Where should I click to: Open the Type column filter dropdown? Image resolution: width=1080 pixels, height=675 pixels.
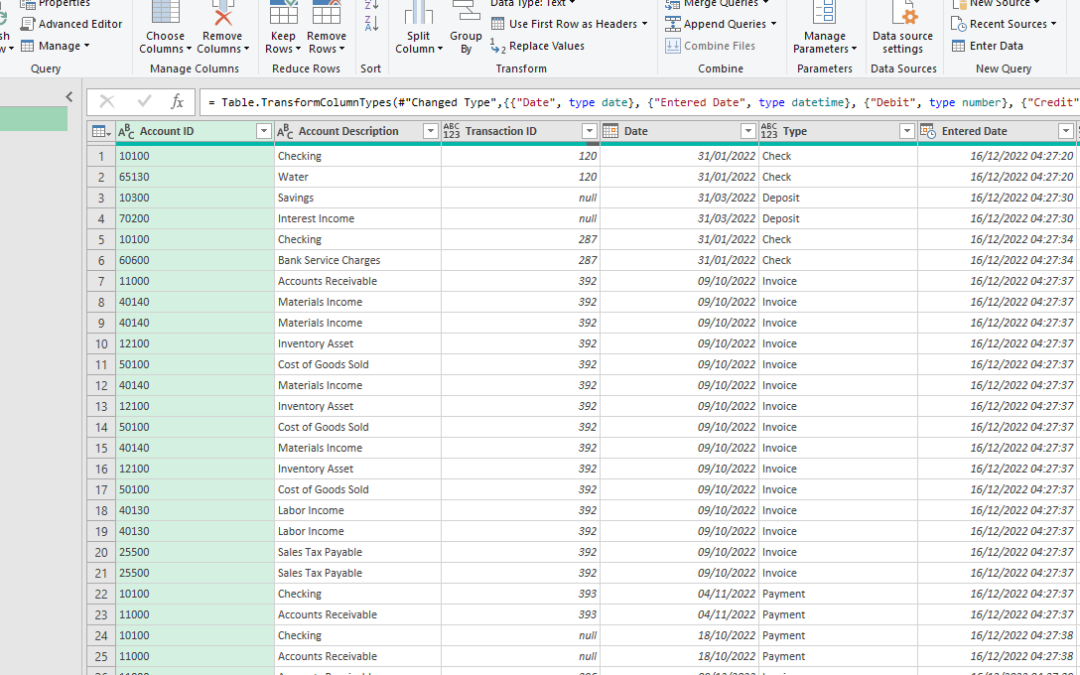[907, 131]
